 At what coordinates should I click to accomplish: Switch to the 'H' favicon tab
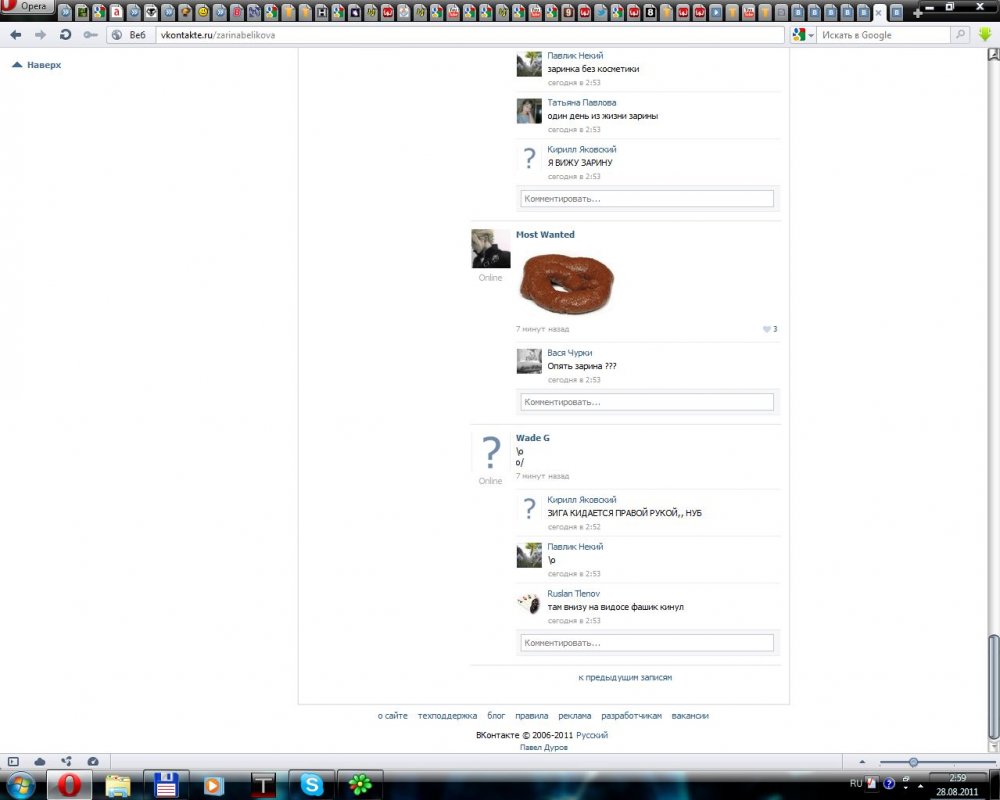(x=321, y=11)
